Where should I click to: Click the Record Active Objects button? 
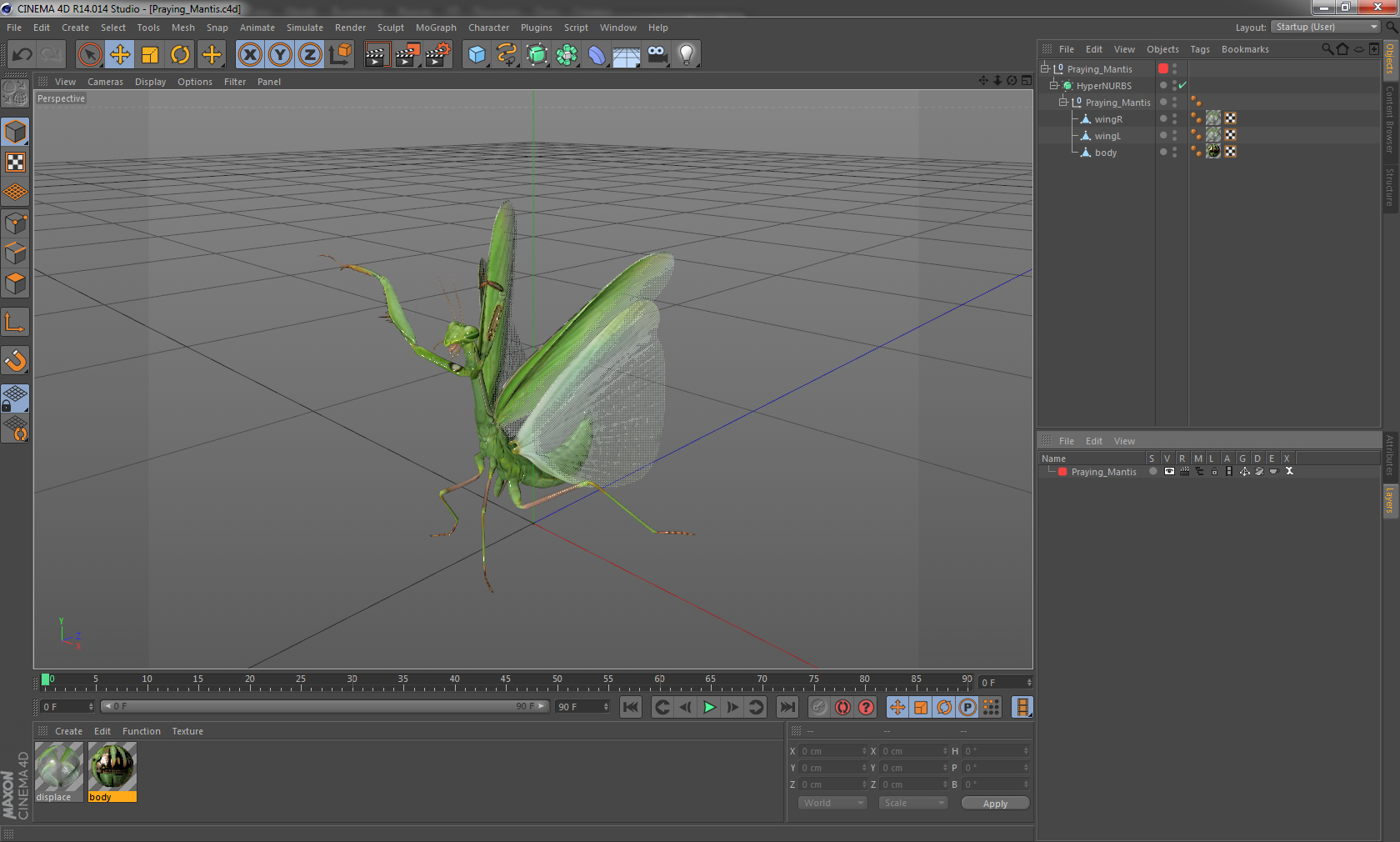[x=819, y=707]
